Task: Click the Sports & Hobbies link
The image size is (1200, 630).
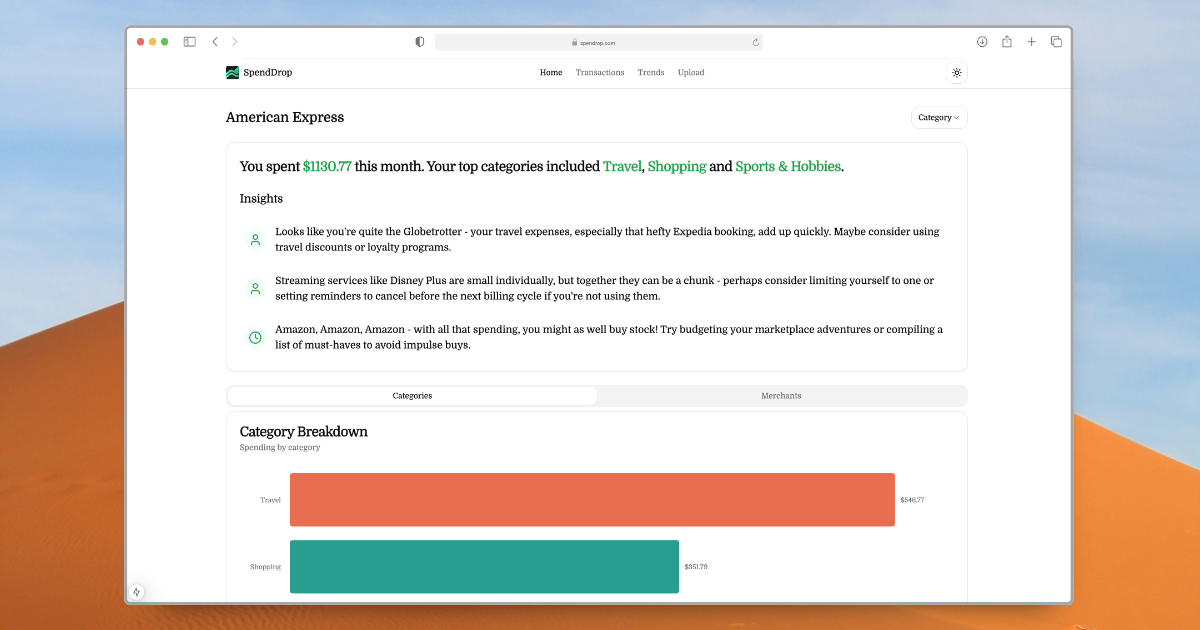Action: pyautogui.click(x=787, y=166)
